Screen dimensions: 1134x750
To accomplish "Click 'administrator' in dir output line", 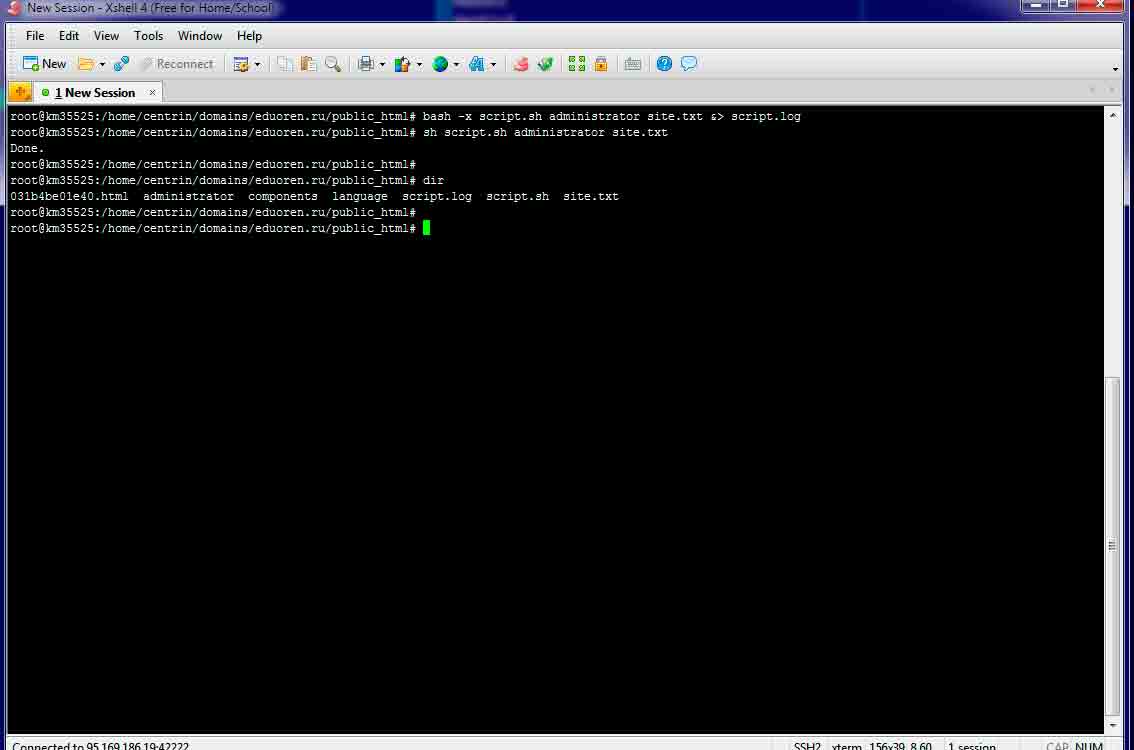I will [x=188, y=196].
